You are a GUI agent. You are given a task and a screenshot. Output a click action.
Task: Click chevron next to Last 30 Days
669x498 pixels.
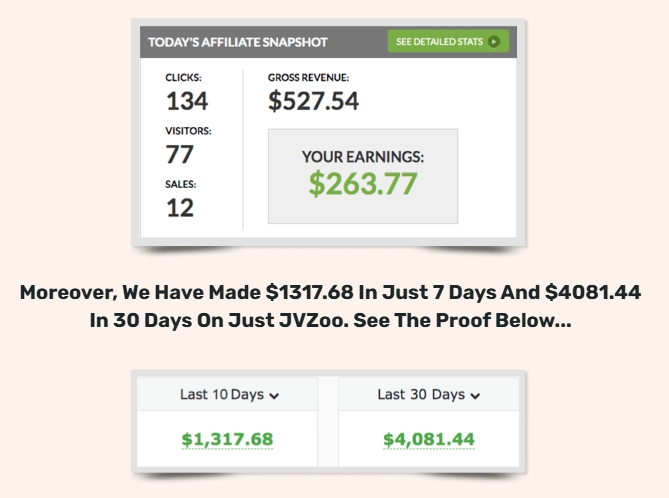pos(475,396)
